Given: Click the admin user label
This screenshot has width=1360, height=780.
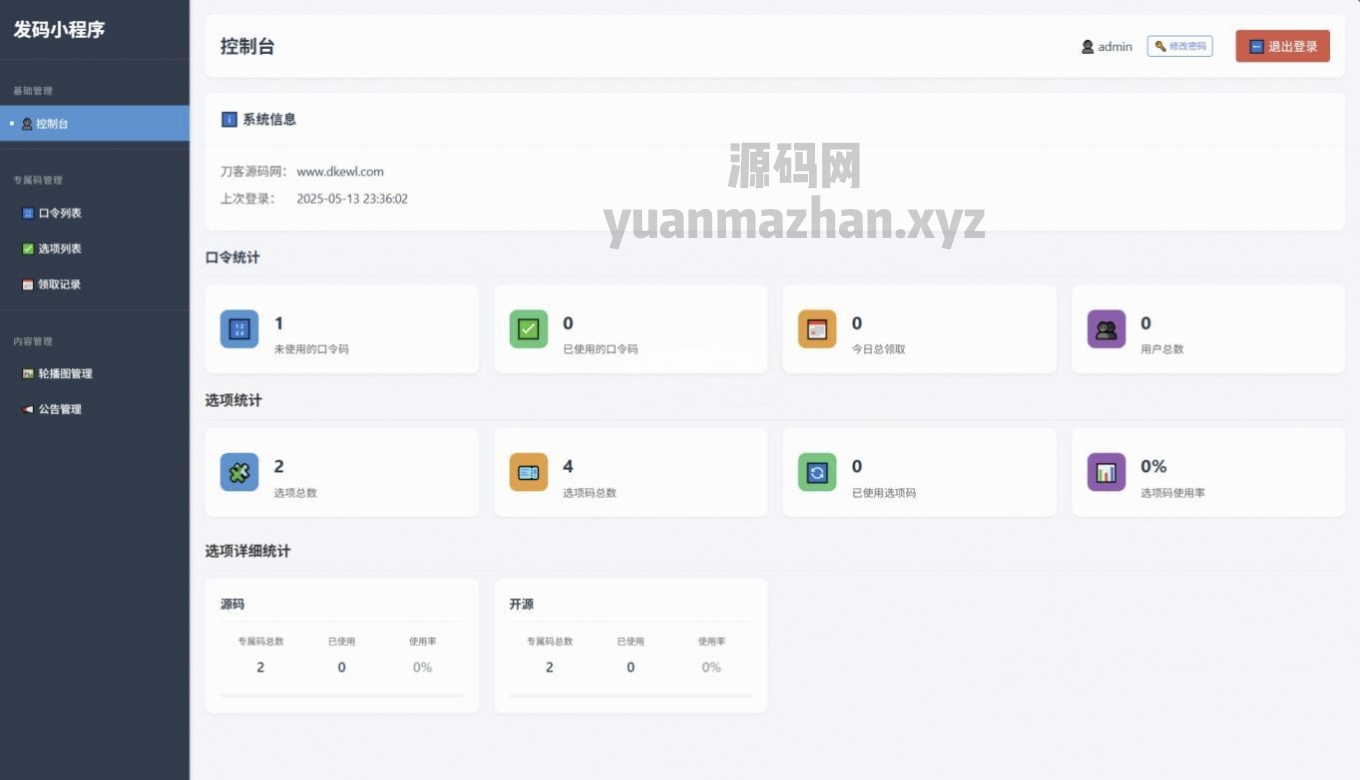Looking at the screenshot, I should [1106, 46].
